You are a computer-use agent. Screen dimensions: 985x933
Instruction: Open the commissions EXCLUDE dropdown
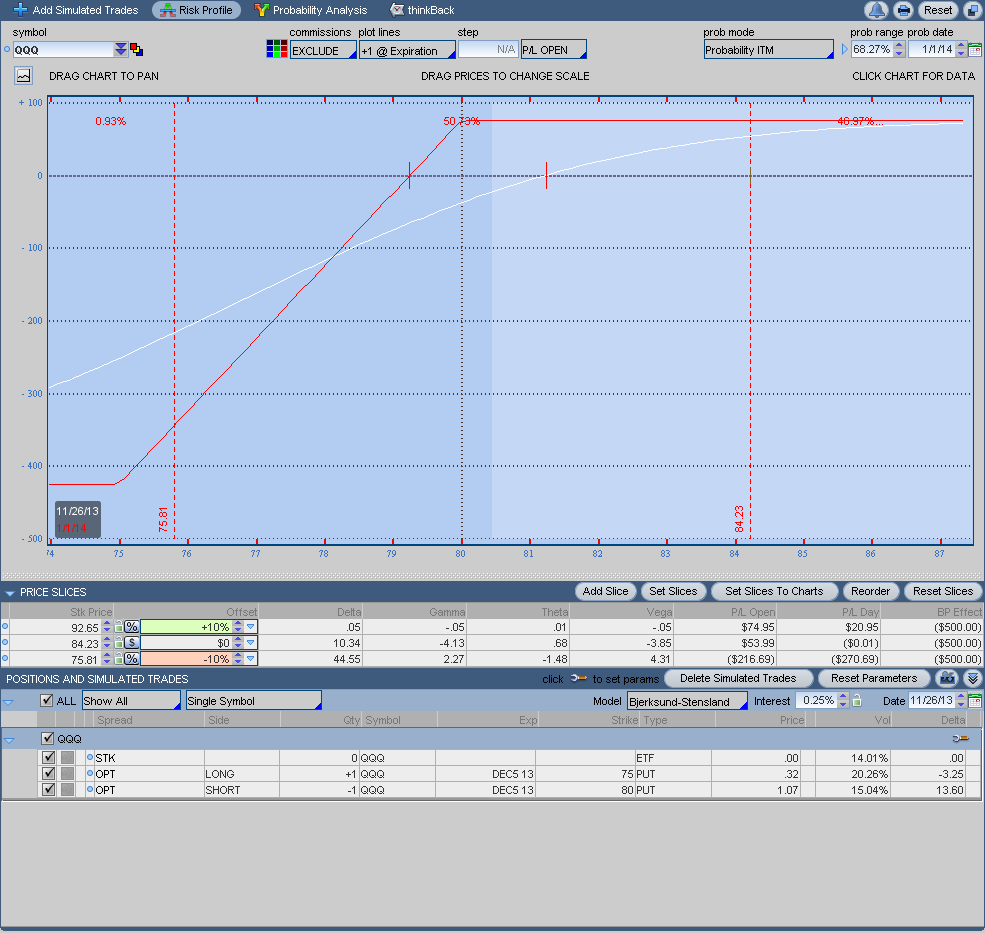tap(324, 50)
